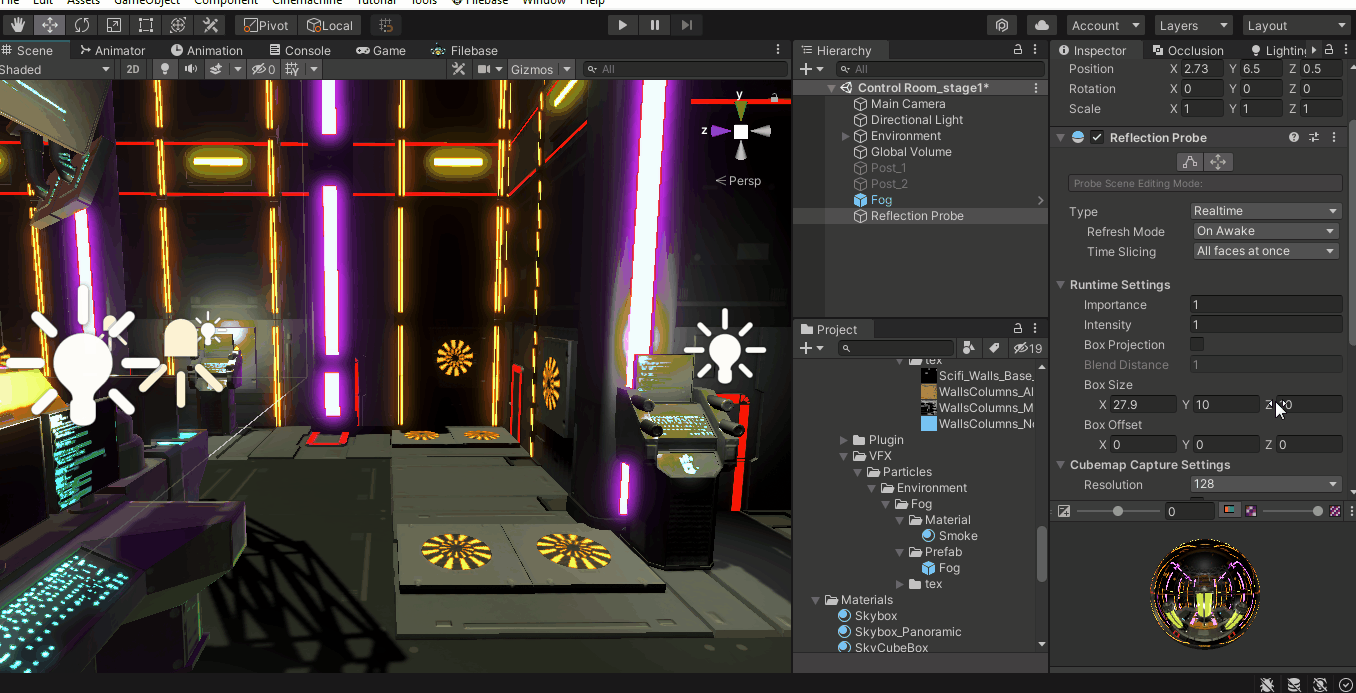Switch to the Occlusion tab
1356x693 pixels.
click(x=1186, y=50)
